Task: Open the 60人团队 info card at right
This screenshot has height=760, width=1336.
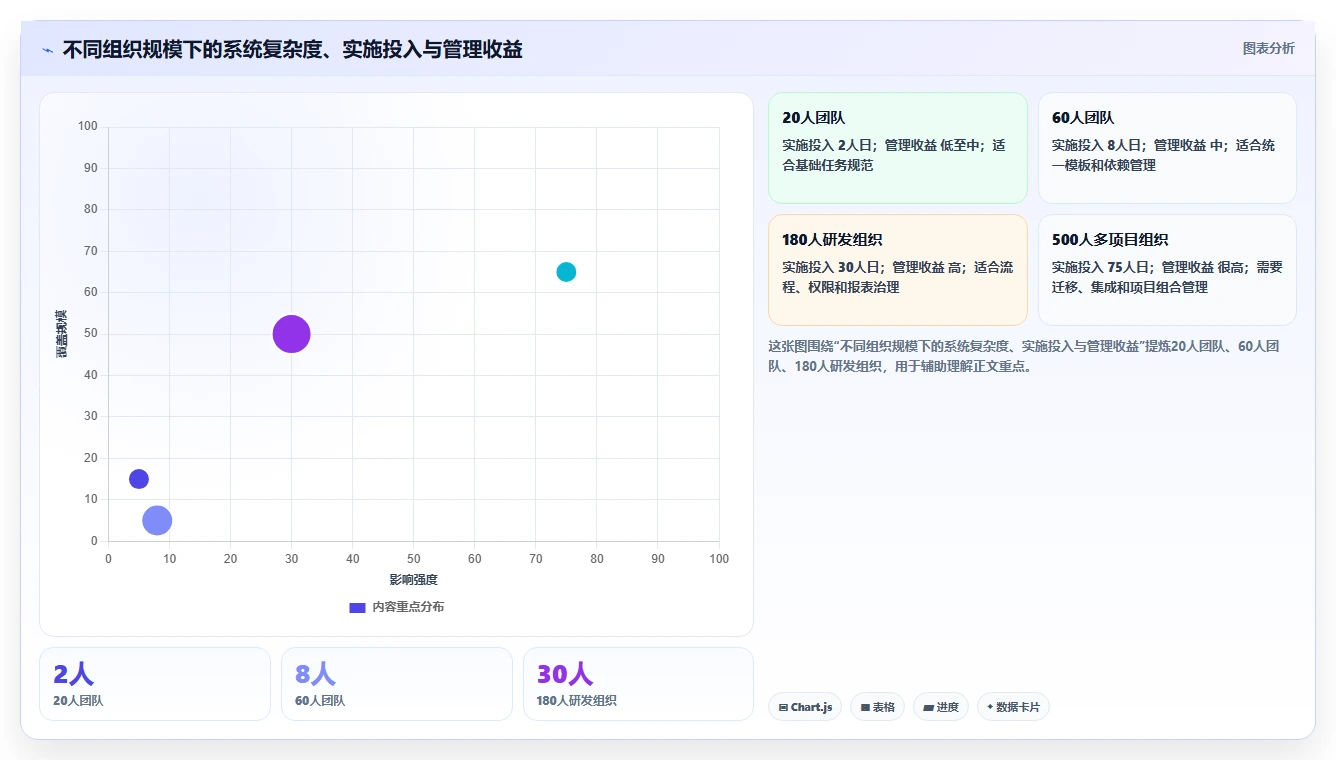Action: (1167, 148)
